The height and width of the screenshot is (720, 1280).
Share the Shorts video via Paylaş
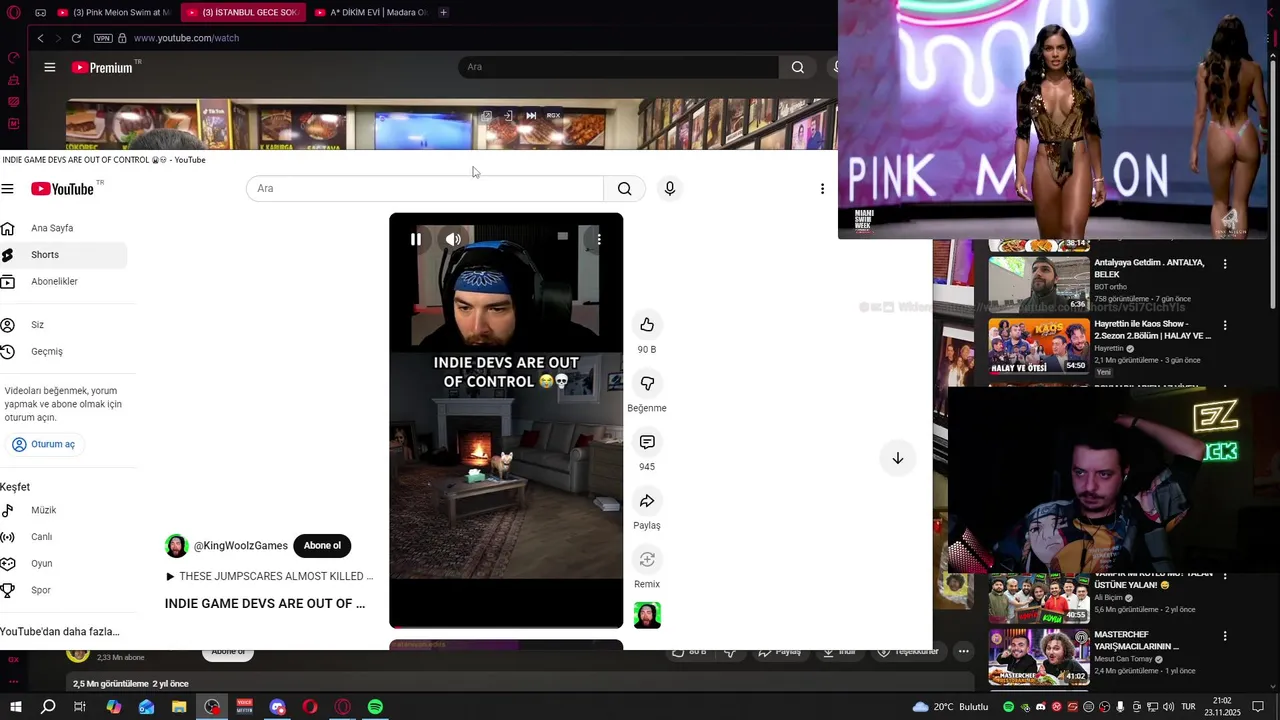pos(647,501)
